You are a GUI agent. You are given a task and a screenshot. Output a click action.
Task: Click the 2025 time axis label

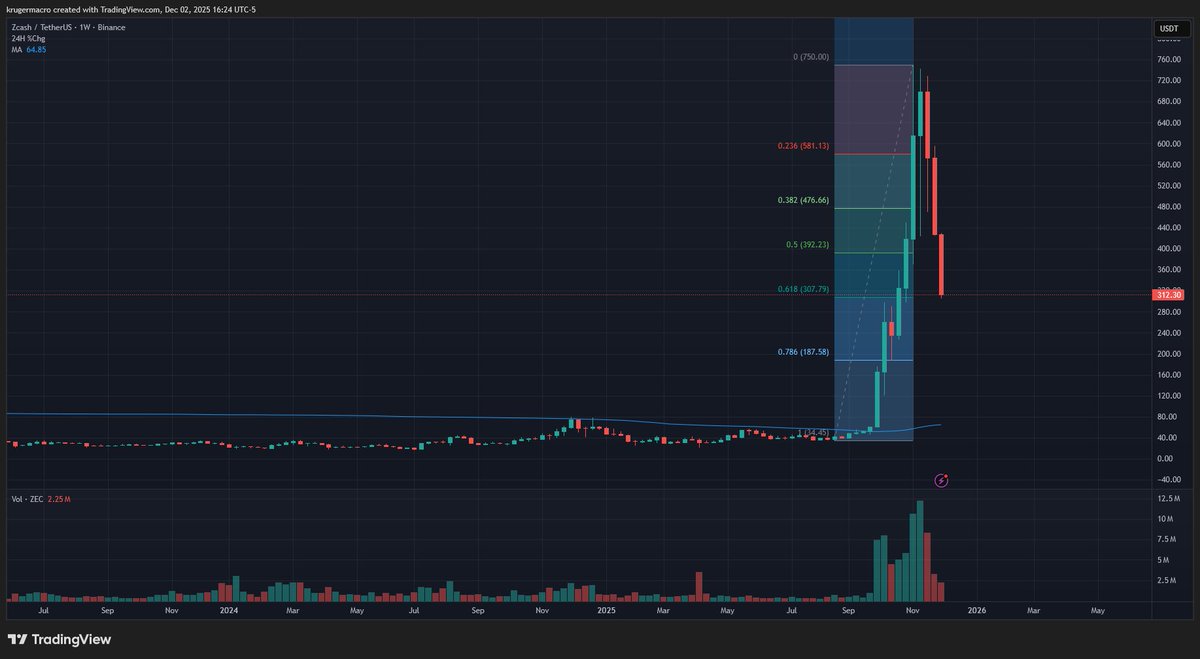tap(606, 609)
